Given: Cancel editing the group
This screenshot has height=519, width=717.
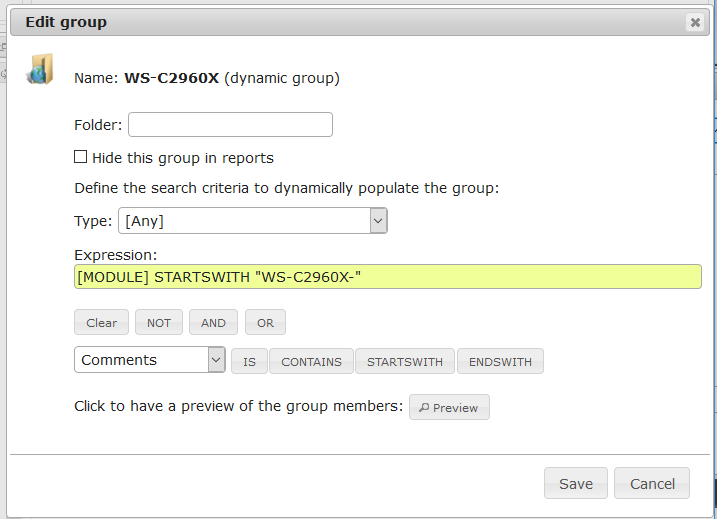Looking at the screenshot, I should pos(652,483).
